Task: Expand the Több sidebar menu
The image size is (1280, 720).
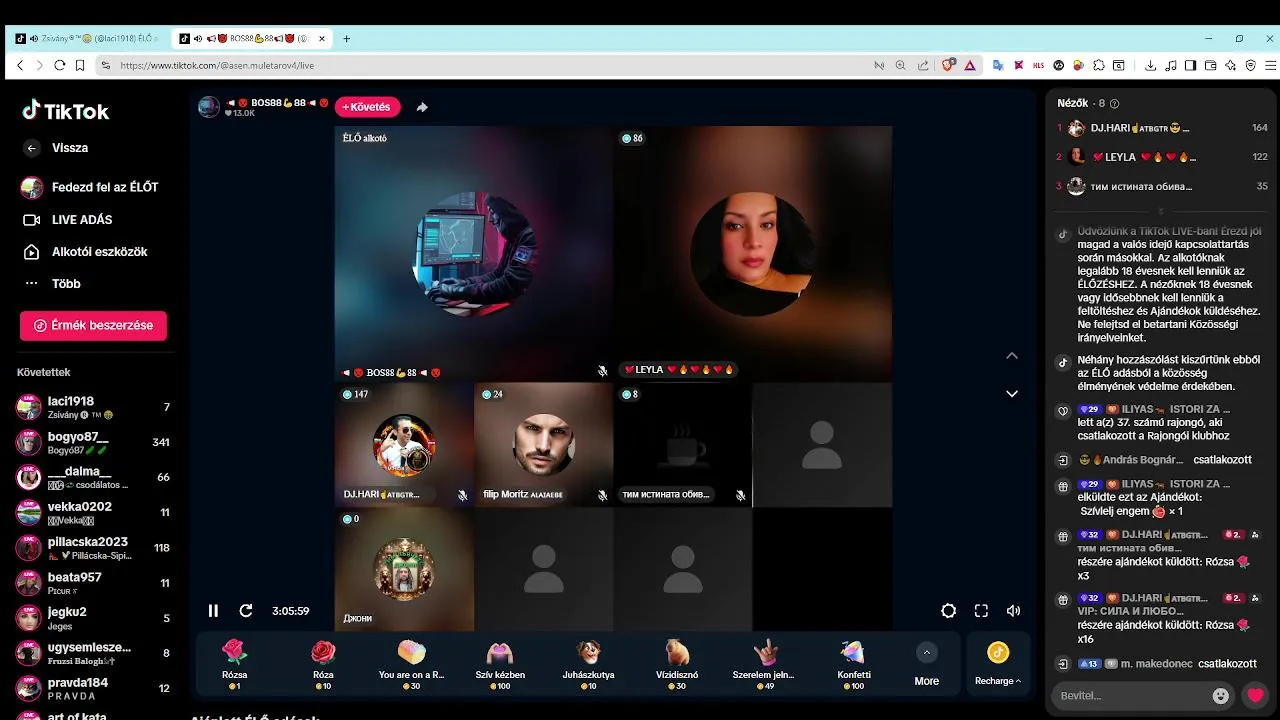Action: pyautogui.click(x=66, y=284)
